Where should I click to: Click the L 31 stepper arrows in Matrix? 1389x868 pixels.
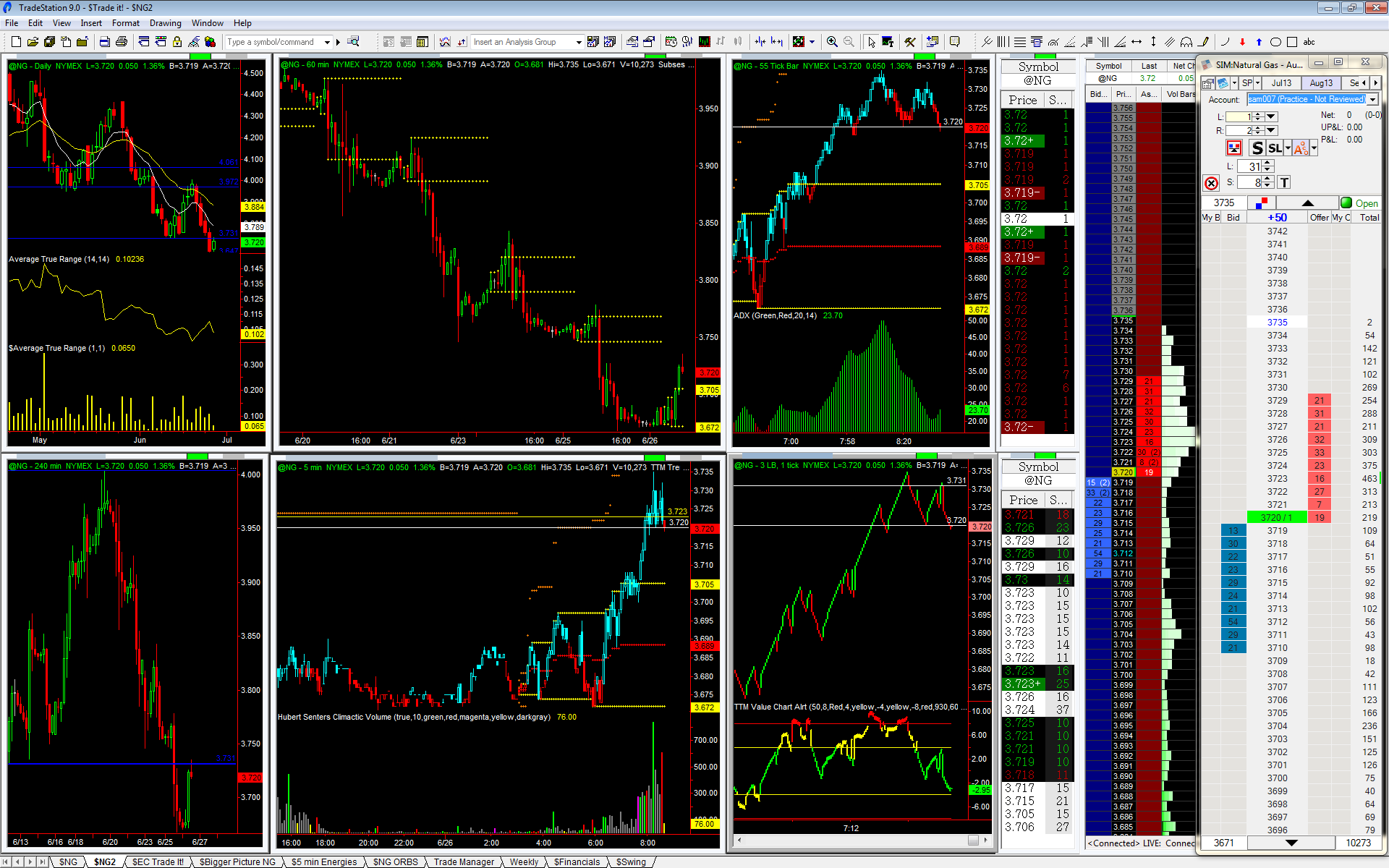[1267, 166]
